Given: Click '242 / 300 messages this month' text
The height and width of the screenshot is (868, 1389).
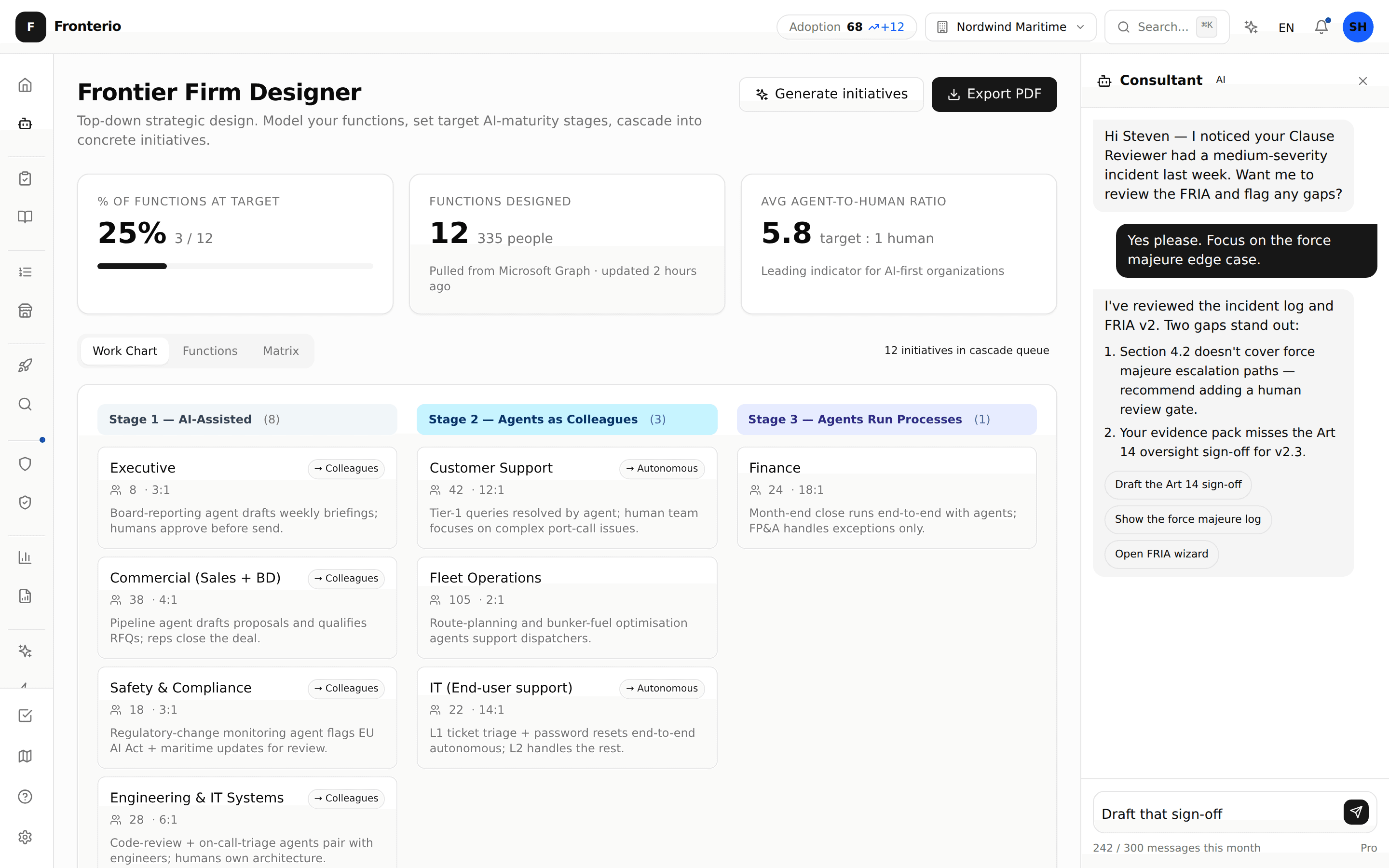Looking at the screenshot, I should (1177, 848).
